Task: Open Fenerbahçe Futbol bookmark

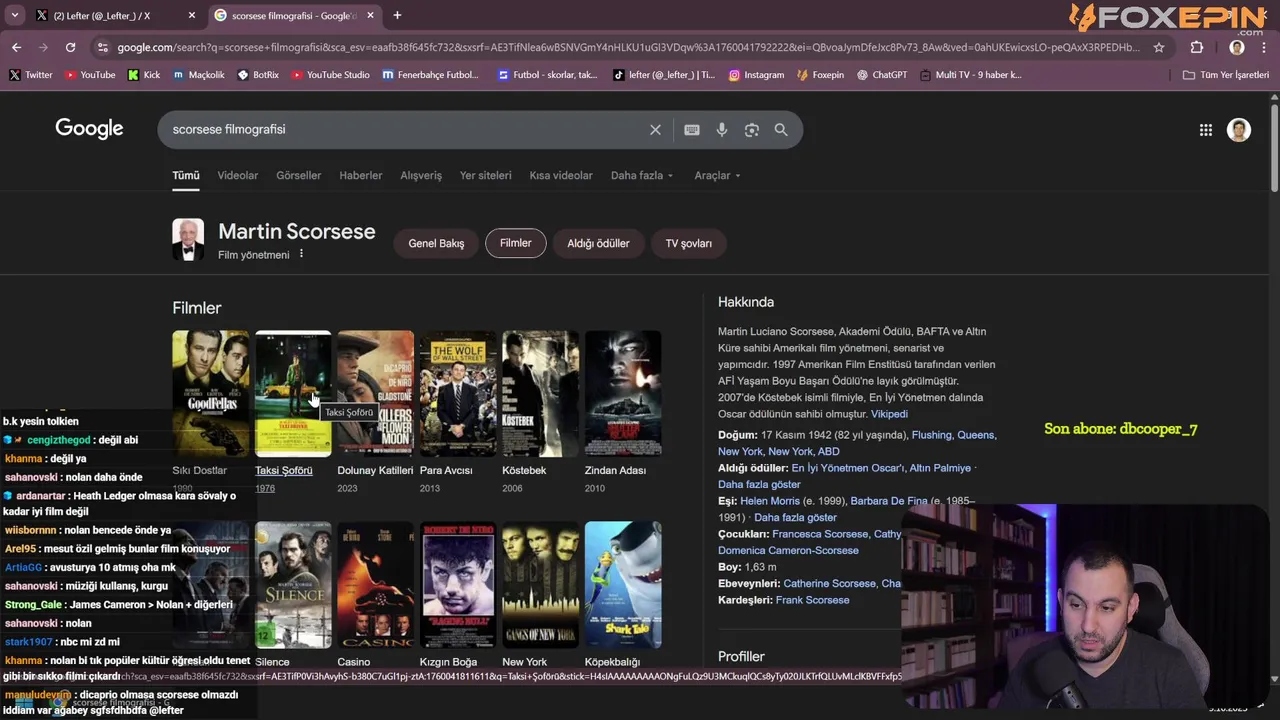Action: click(x=431, y=75)
